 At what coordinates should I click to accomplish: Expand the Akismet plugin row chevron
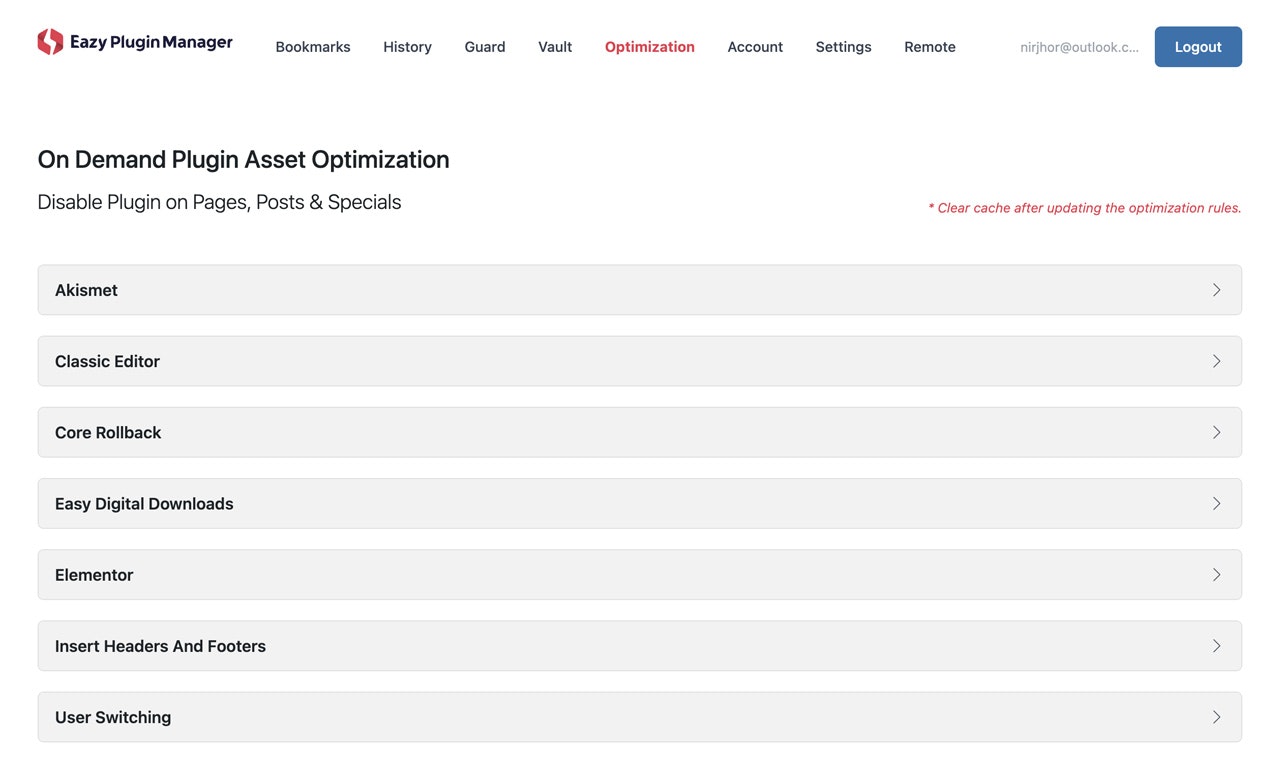1217,290
